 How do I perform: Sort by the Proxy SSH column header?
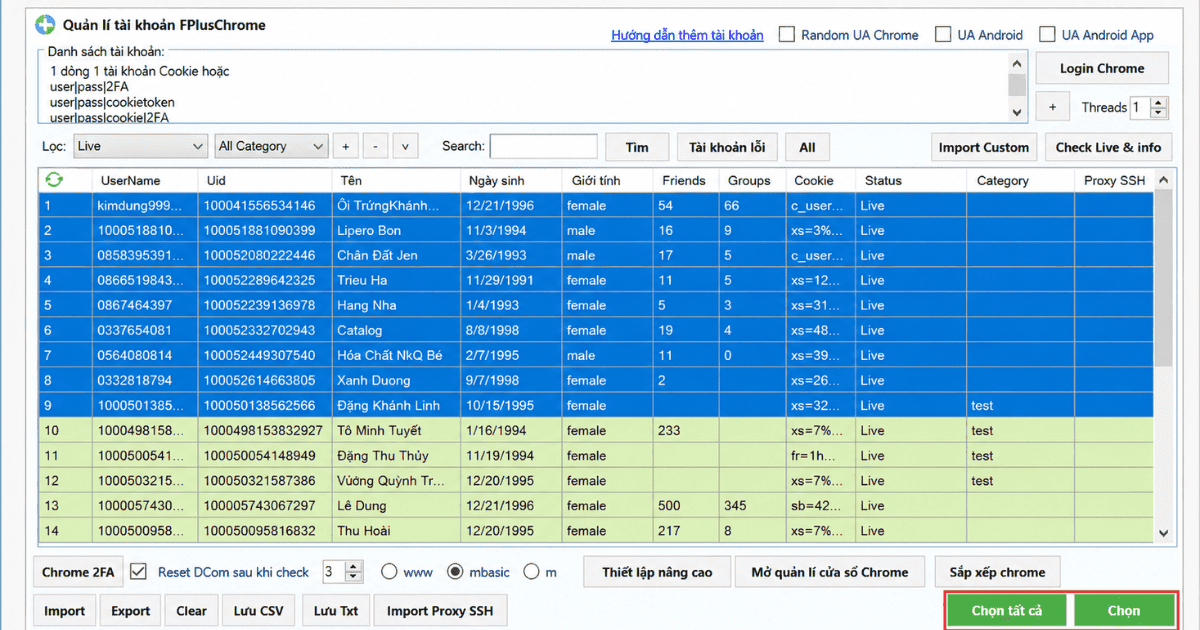coord(1114,181)
